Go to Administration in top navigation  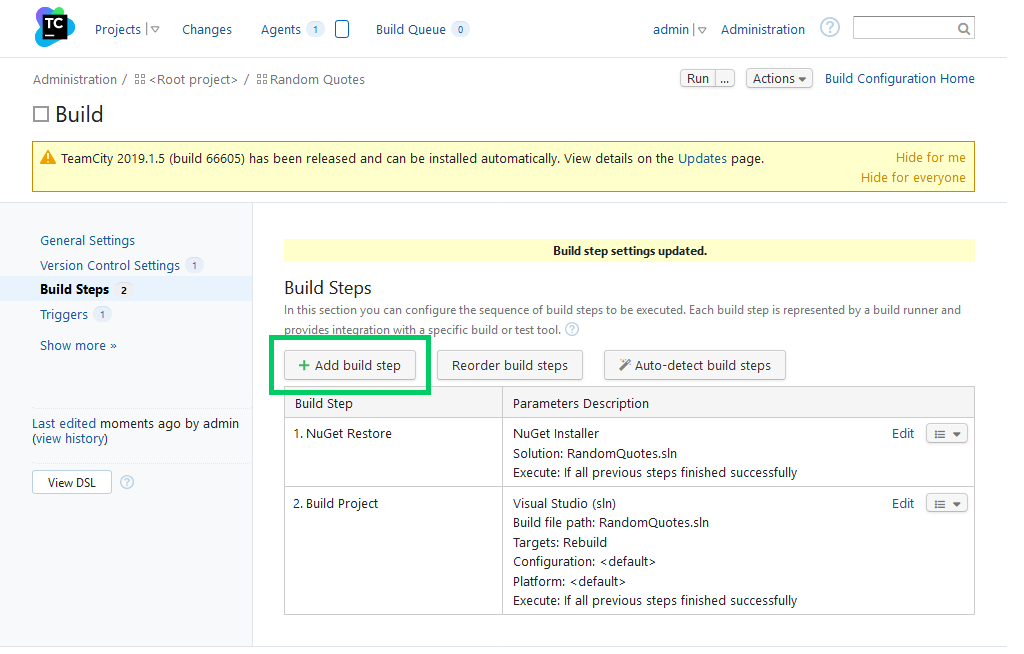tap(763, 29)
